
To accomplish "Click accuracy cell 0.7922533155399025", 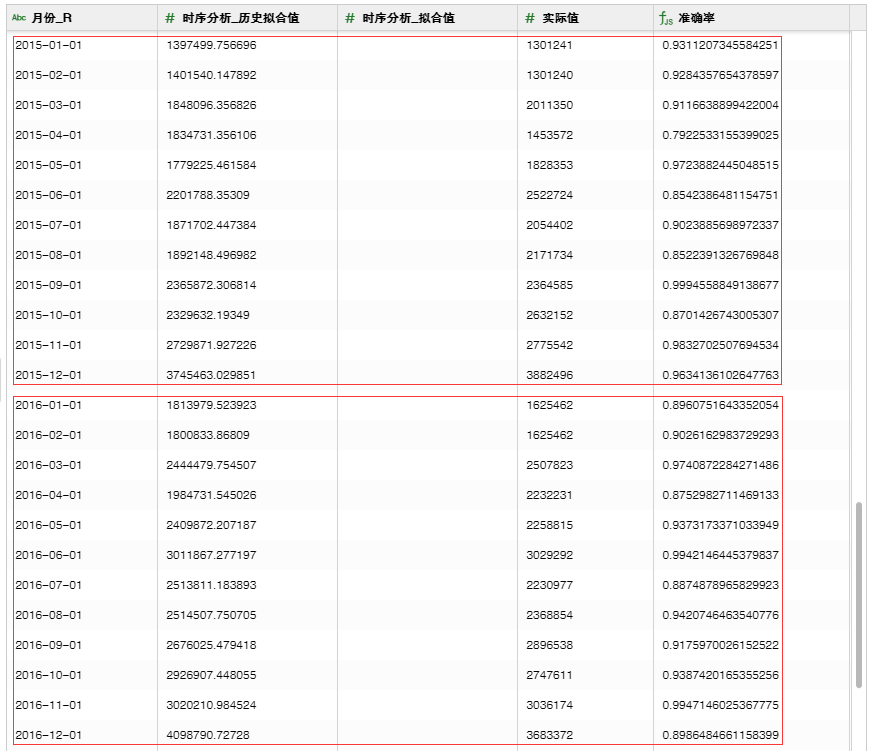I will pos(720,135).
